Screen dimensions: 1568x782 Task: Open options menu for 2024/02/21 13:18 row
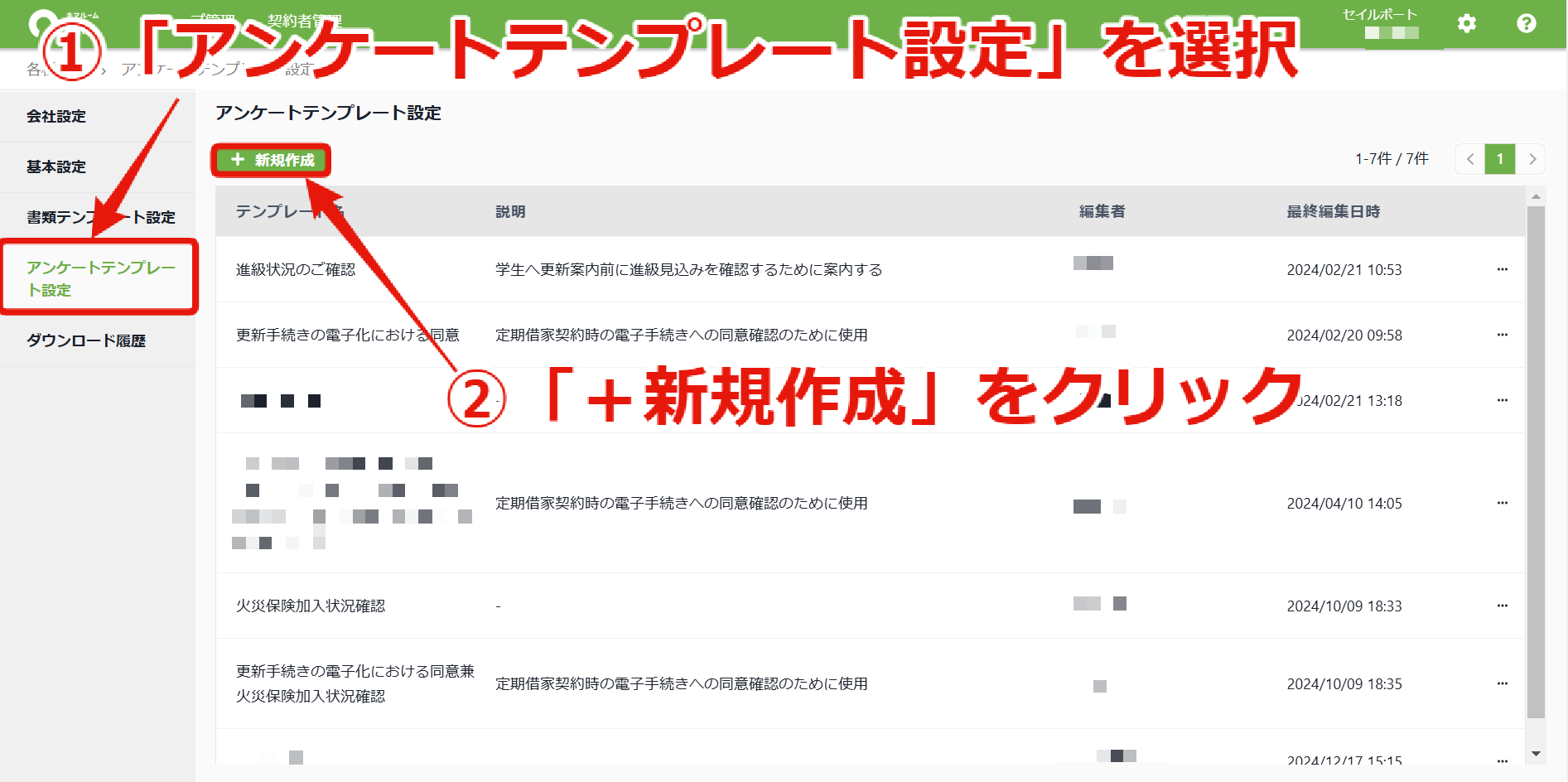[x=1502, y=400]
